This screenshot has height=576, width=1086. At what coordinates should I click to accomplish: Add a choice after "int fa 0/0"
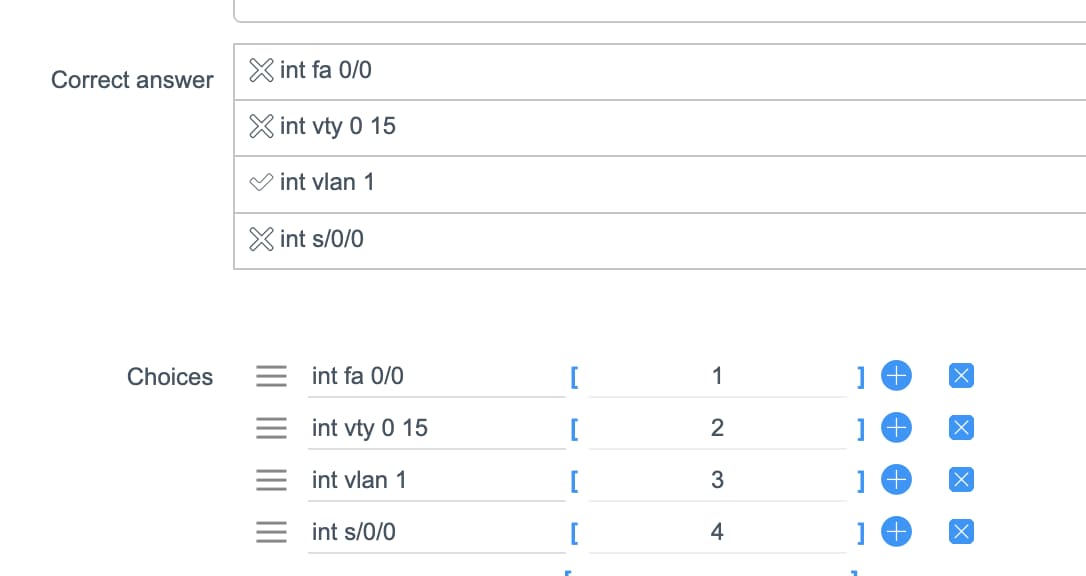coord(897,376)
